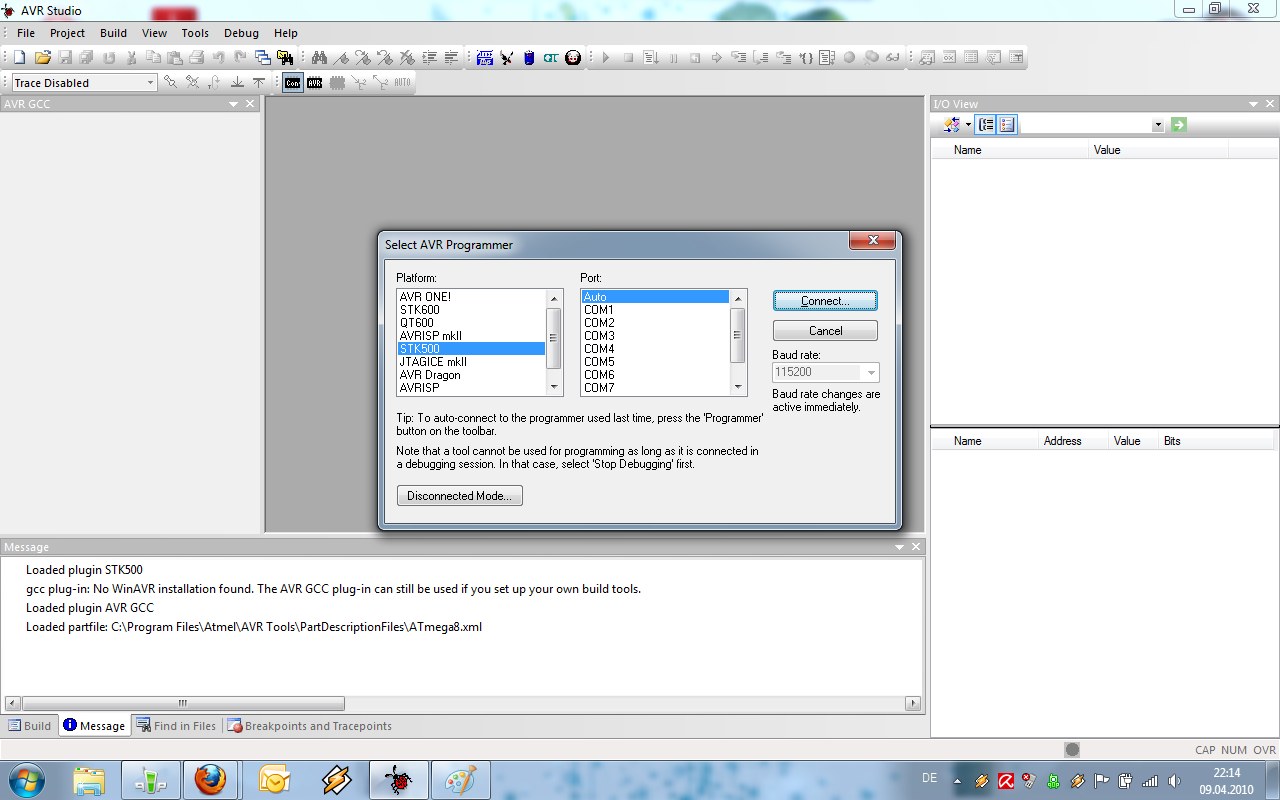Image resolution: width=1280 pixels, height=800 pixels.
Task: Open the Trace Disabled dropdown
Action: [151, 83]
